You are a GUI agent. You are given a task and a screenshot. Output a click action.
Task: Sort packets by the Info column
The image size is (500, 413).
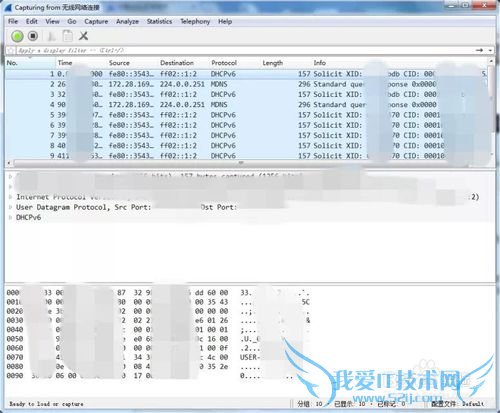point(399,63)
